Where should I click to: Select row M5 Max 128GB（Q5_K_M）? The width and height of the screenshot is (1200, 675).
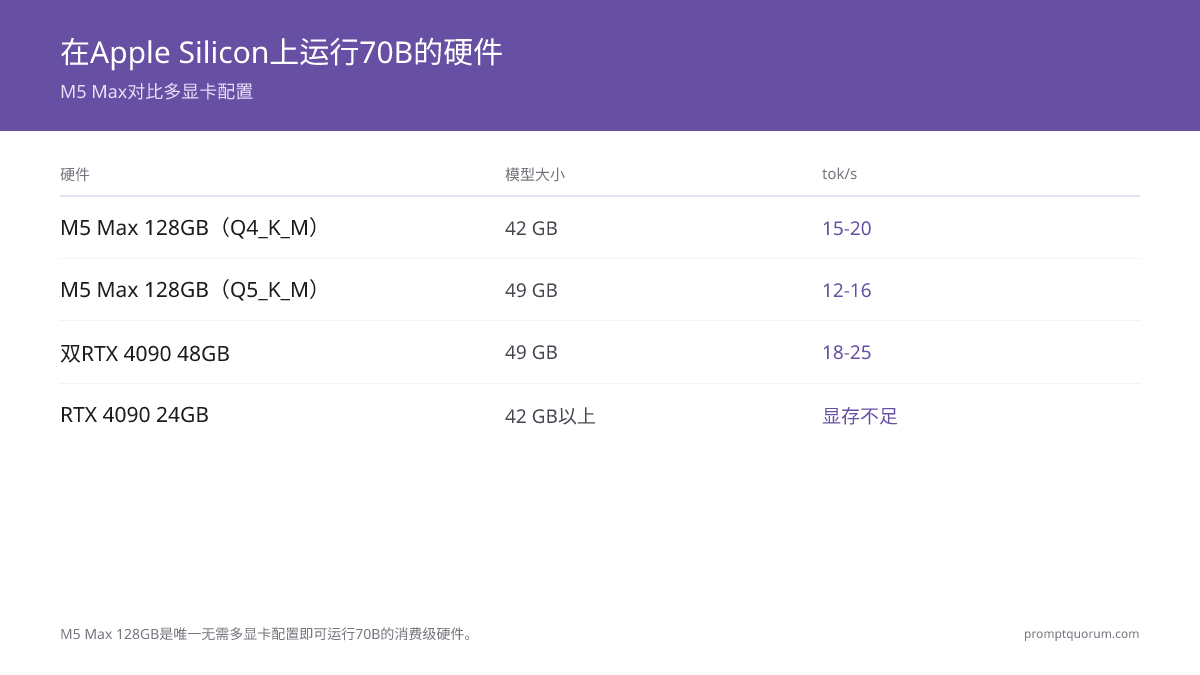600,290
